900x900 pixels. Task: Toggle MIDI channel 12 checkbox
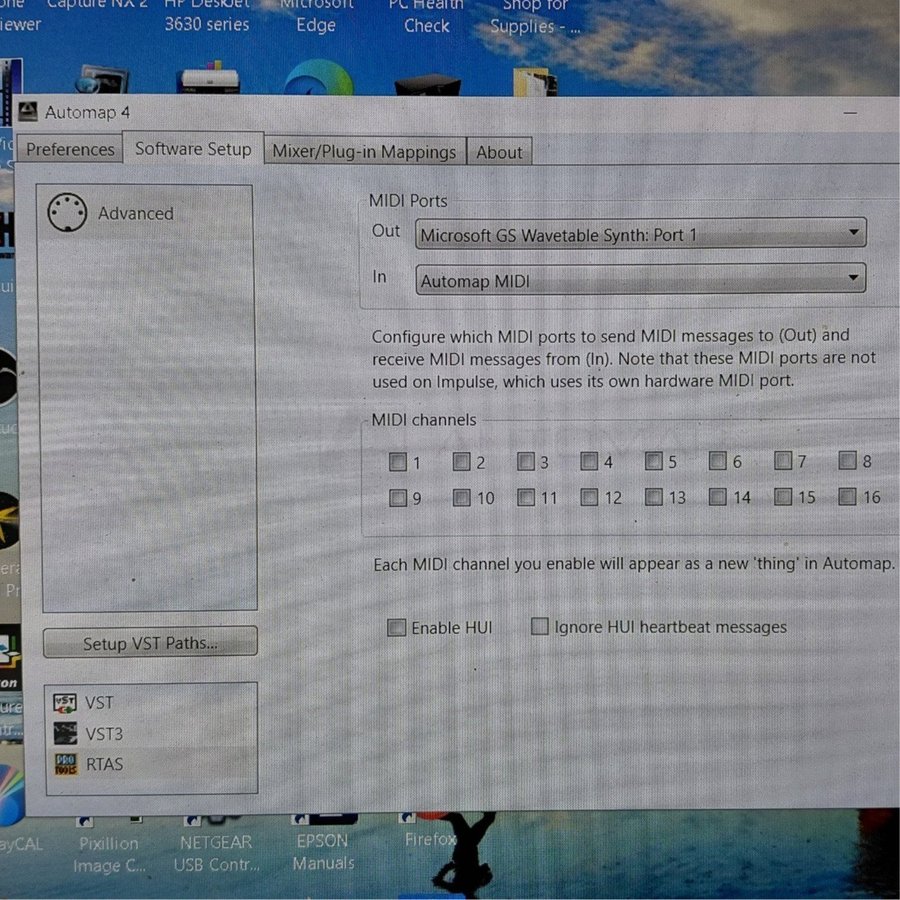point(590,497)
